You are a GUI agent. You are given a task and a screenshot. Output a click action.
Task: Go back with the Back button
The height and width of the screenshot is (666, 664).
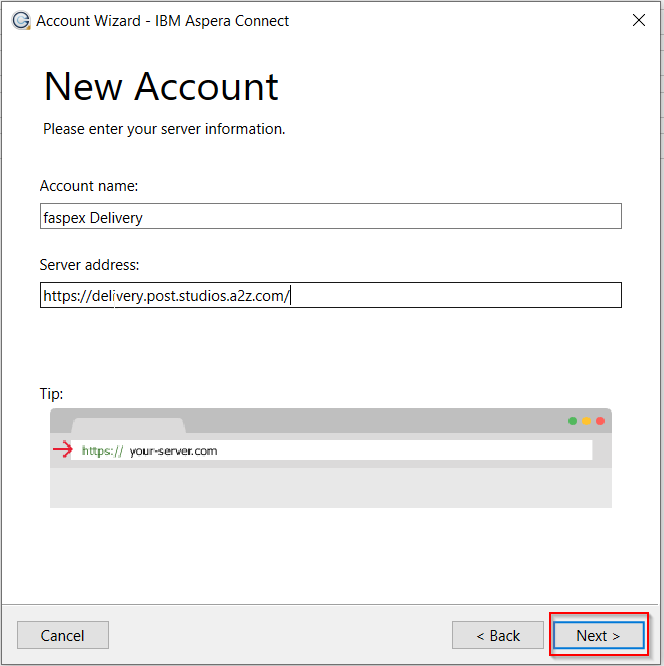click(x=498, y=635)
